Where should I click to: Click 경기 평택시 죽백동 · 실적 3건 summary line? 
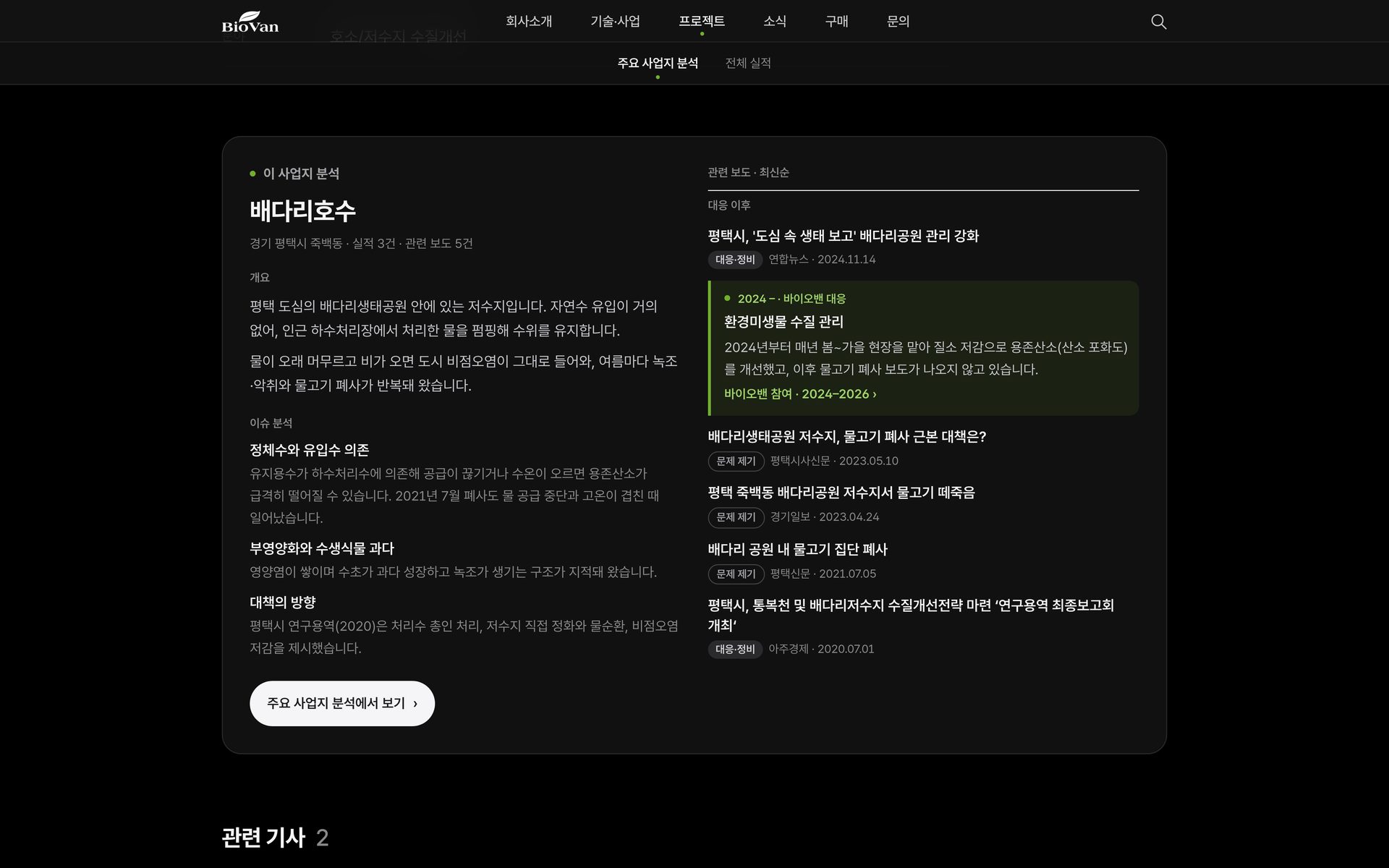click(361, 244)
